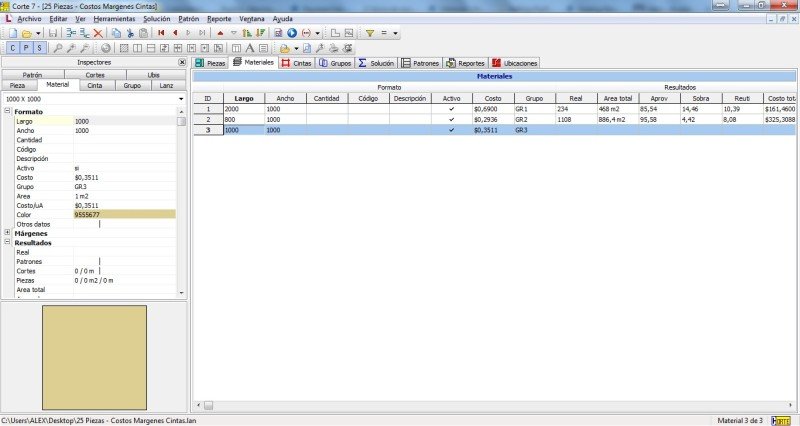Go to first record with red arrow

point(161,33)
